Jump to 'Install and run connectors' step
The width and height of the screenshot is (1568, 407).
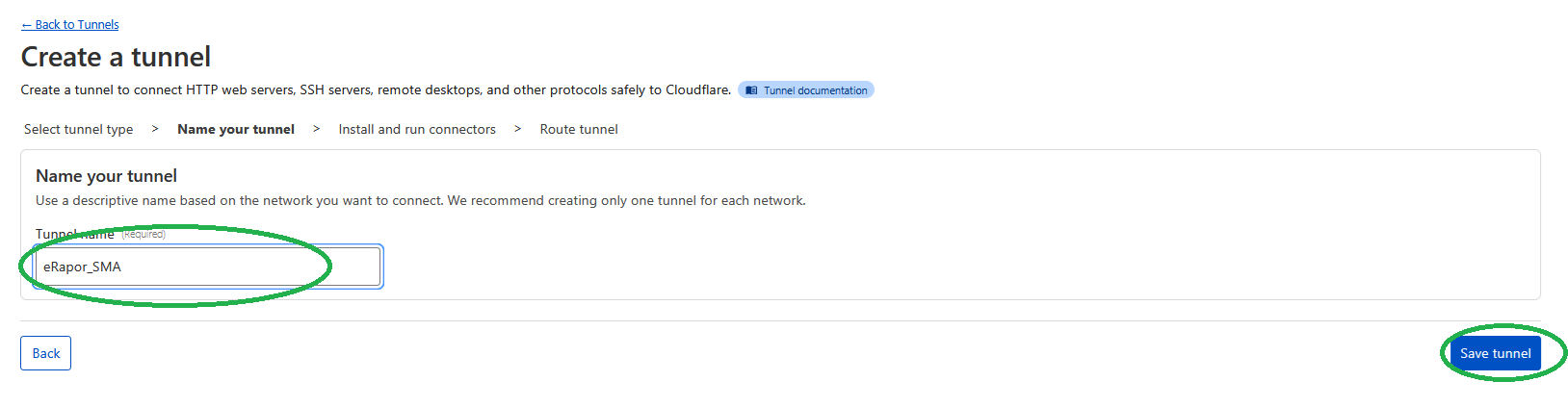click(x=417, y=129)
